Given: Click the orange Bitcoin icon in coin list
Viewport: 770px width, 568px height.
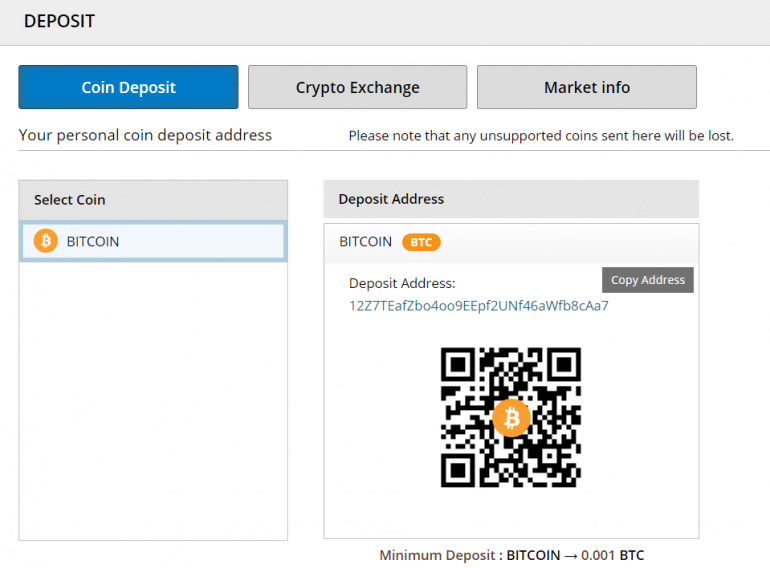Looking at the screenshot, I should [46, 241].
